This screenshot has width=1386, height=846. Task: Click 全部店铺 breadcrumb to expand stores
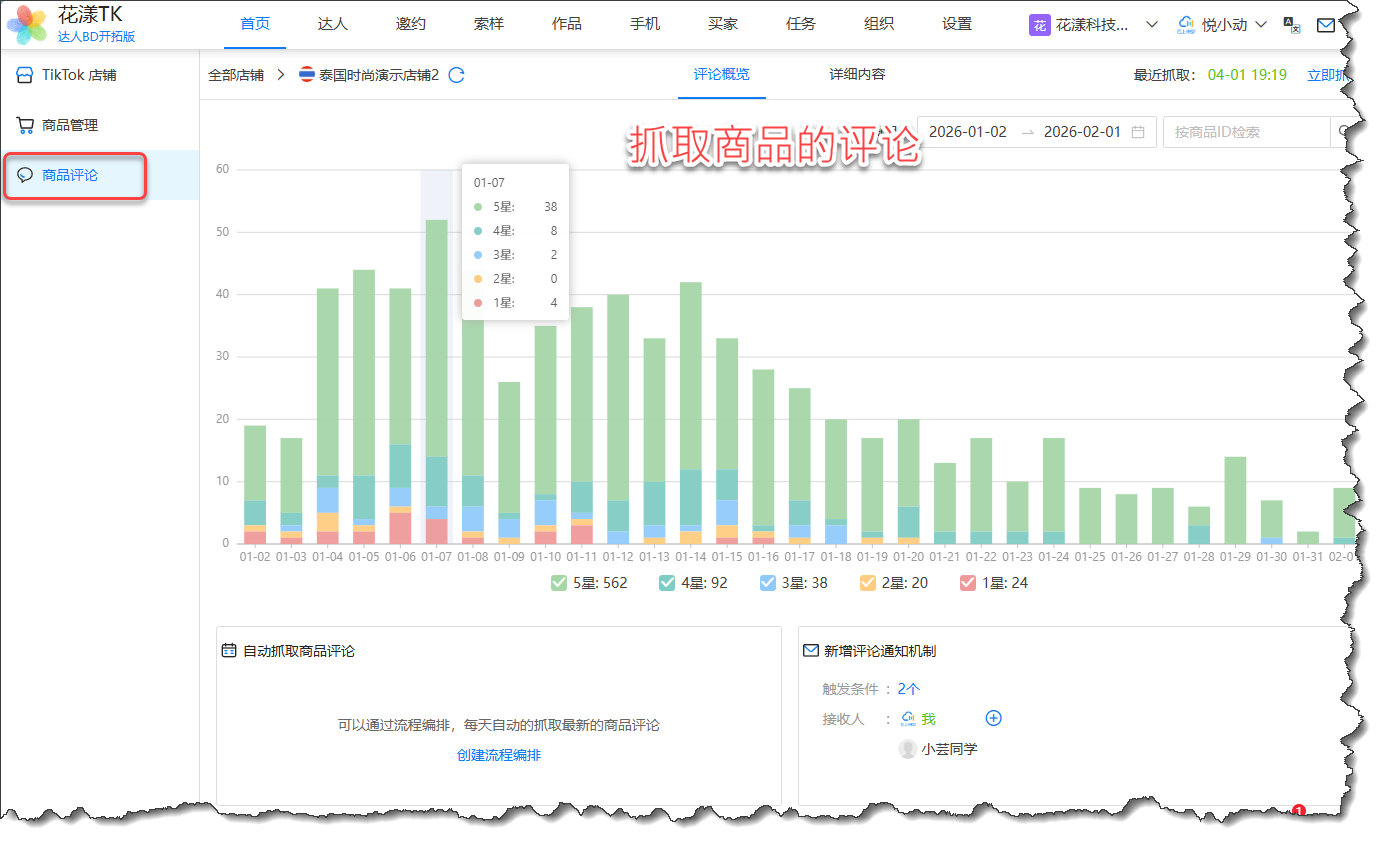(236, 75)
